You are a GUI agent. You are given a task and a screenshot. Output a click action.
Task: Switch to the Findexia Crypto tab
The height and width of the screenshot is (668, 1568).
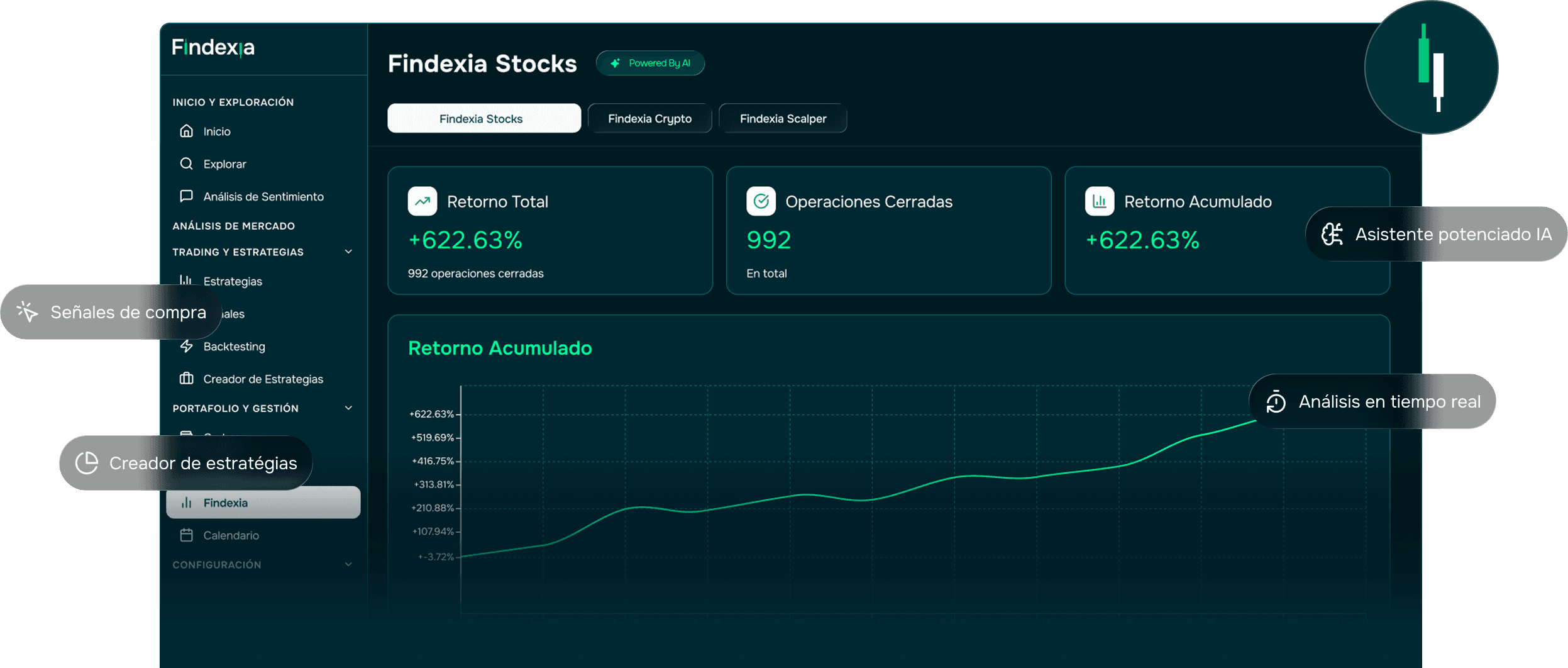[649, 118]
